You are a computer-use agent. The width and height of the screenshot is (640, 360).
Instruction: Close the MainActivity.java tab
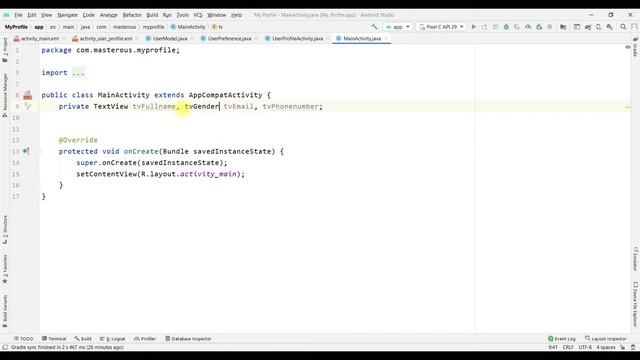point(386,38)
